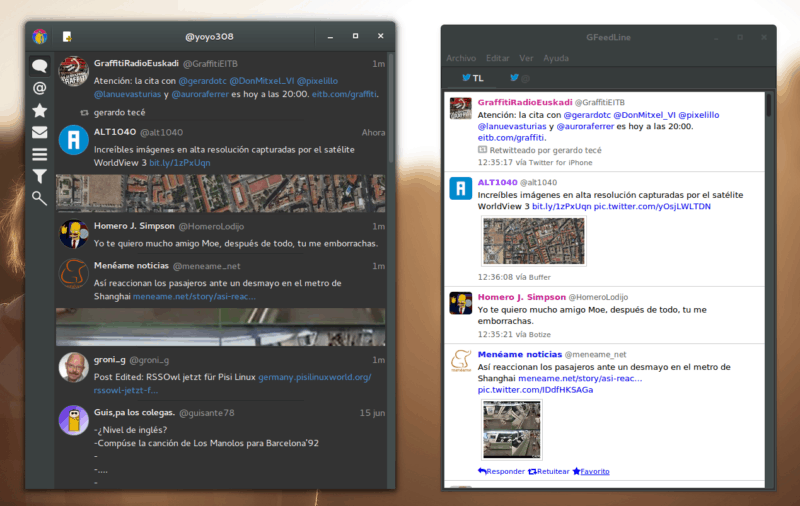The image size is (800, 506).
Task: Open the lists icon in the sidebar
Action: coord(40,154)
